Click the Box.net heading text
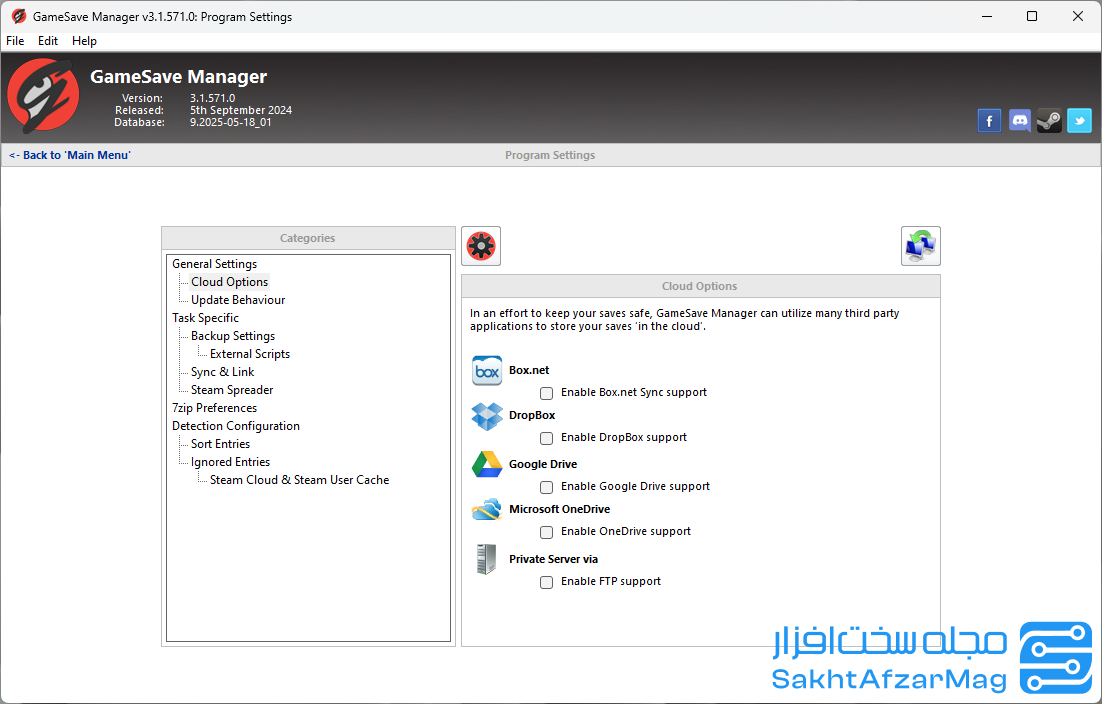This screenshot has width=1102, height=704. [x=529, y=370]
